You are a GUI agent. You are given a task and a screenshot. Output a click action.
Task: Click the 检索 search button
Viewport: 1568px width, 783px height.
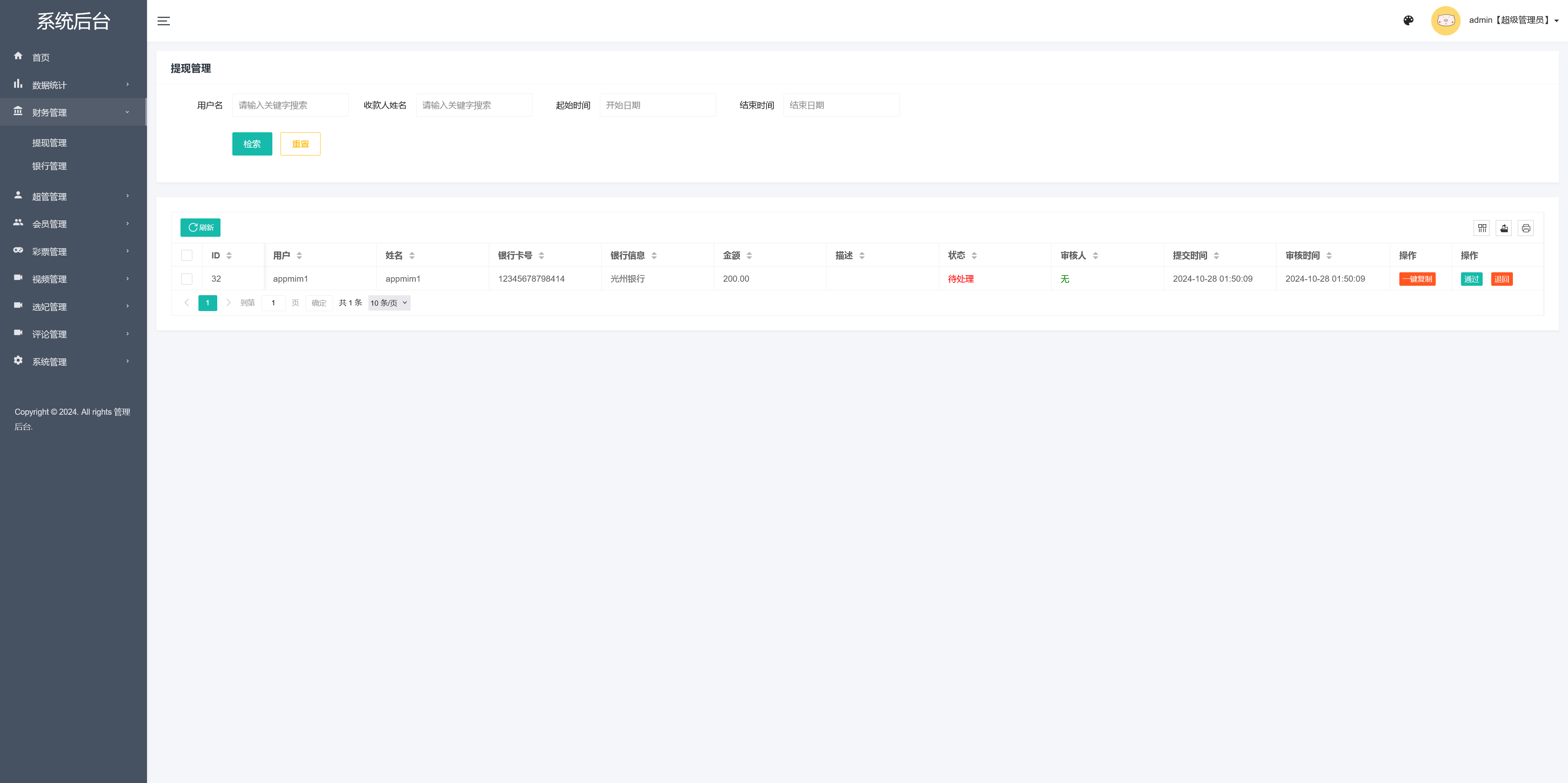[252, 144]
